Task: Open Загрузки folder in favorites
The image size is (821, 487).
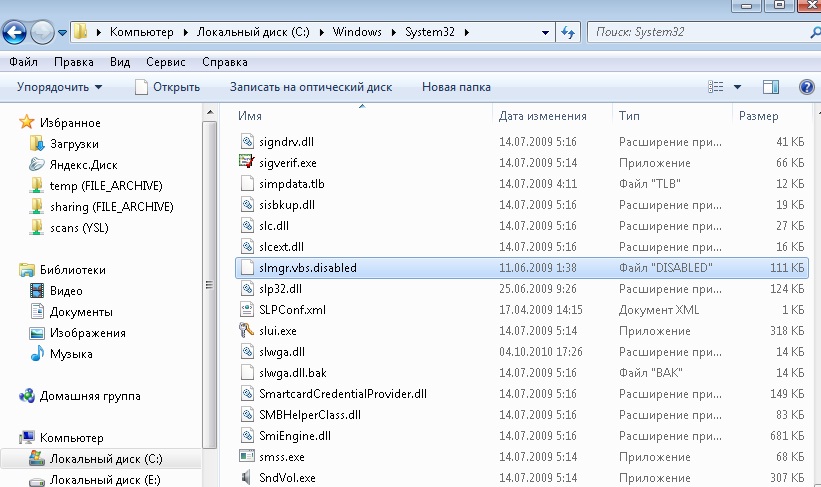Action: click(74, 144)
